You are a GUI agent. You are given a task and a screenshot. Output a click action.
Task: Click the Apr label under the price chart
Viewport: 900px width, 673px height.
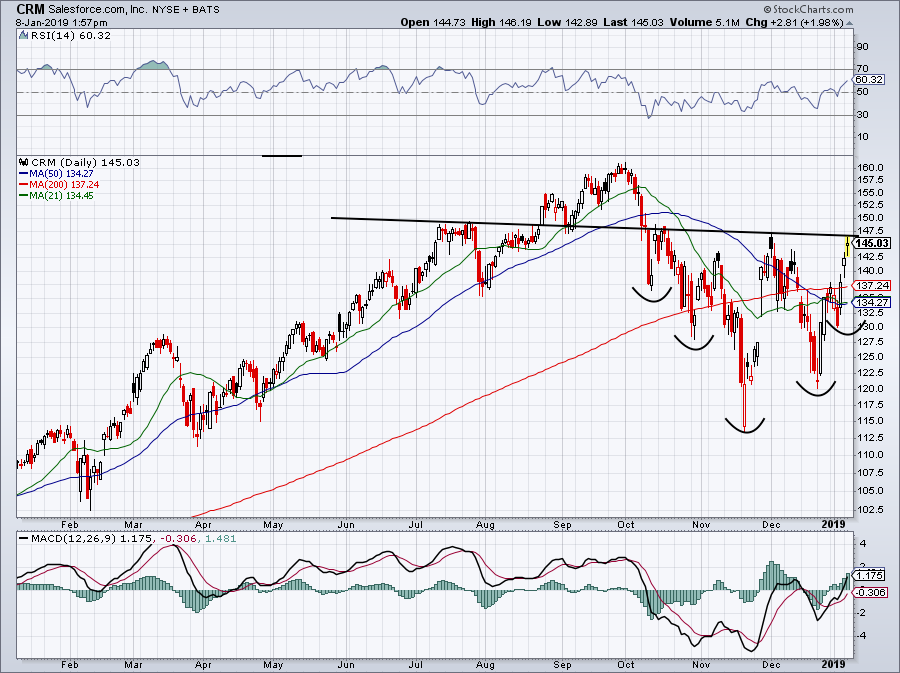203,525
